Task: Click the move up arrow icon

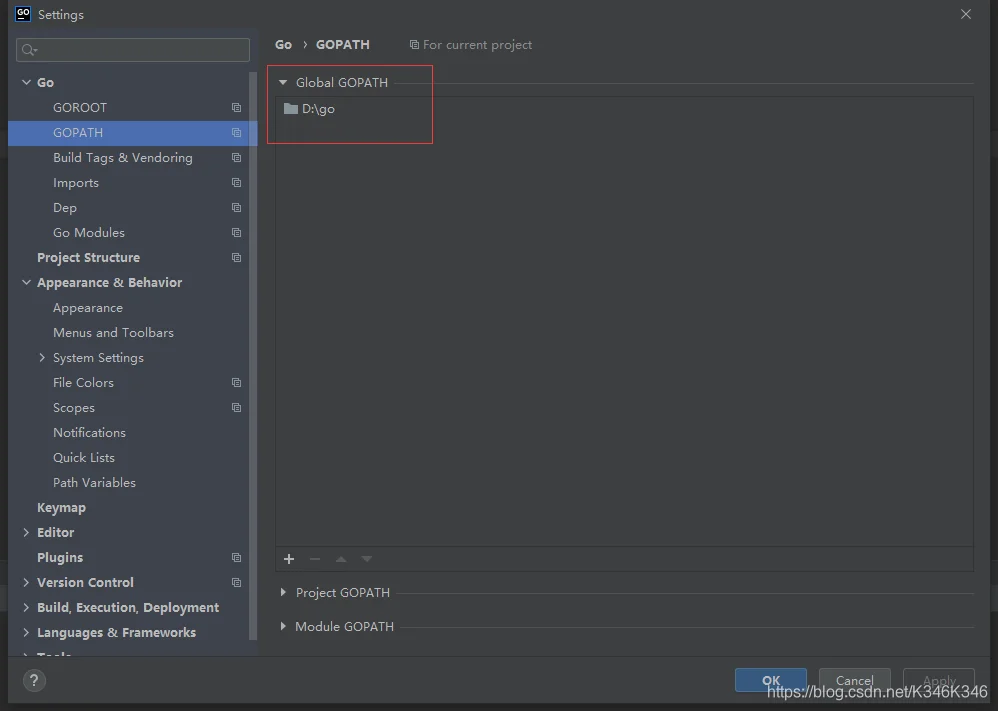Action: tap(341, 559)
